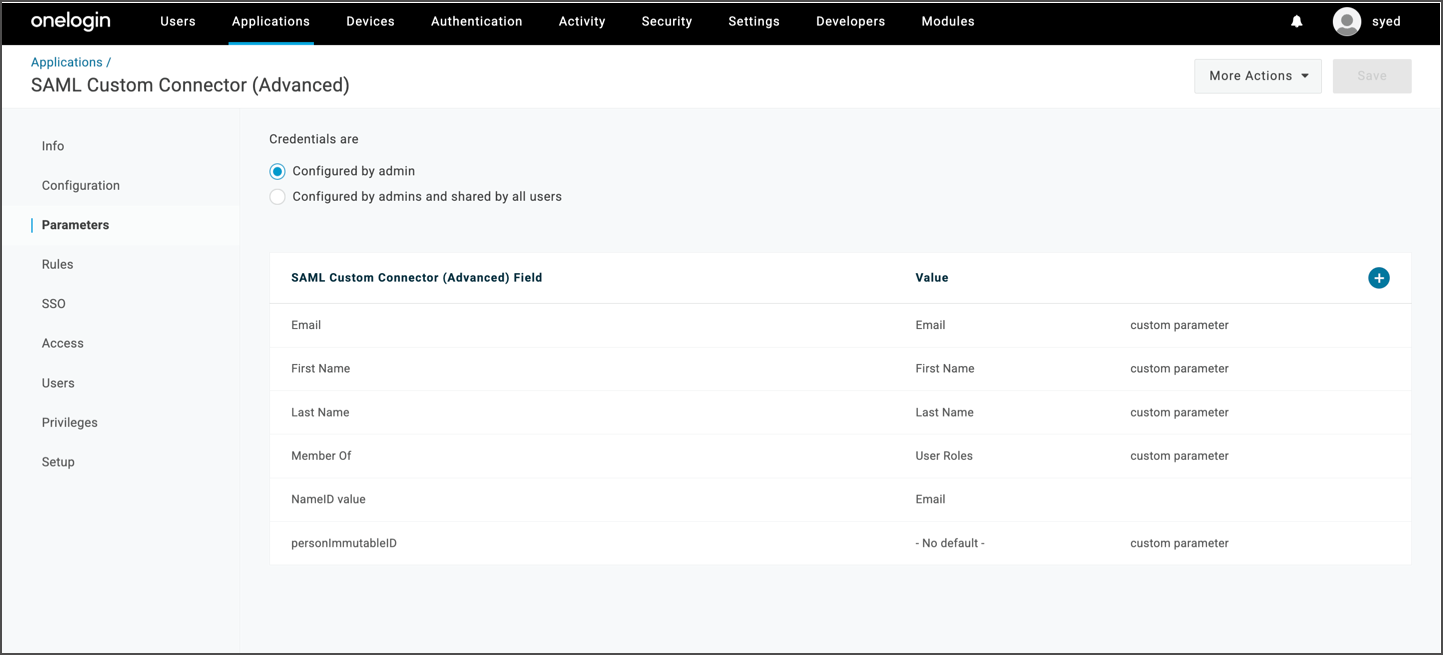This screenshot has width=1443, height=655.
Task: Click the blue plus add-parameter icon
Action: 1378,278
